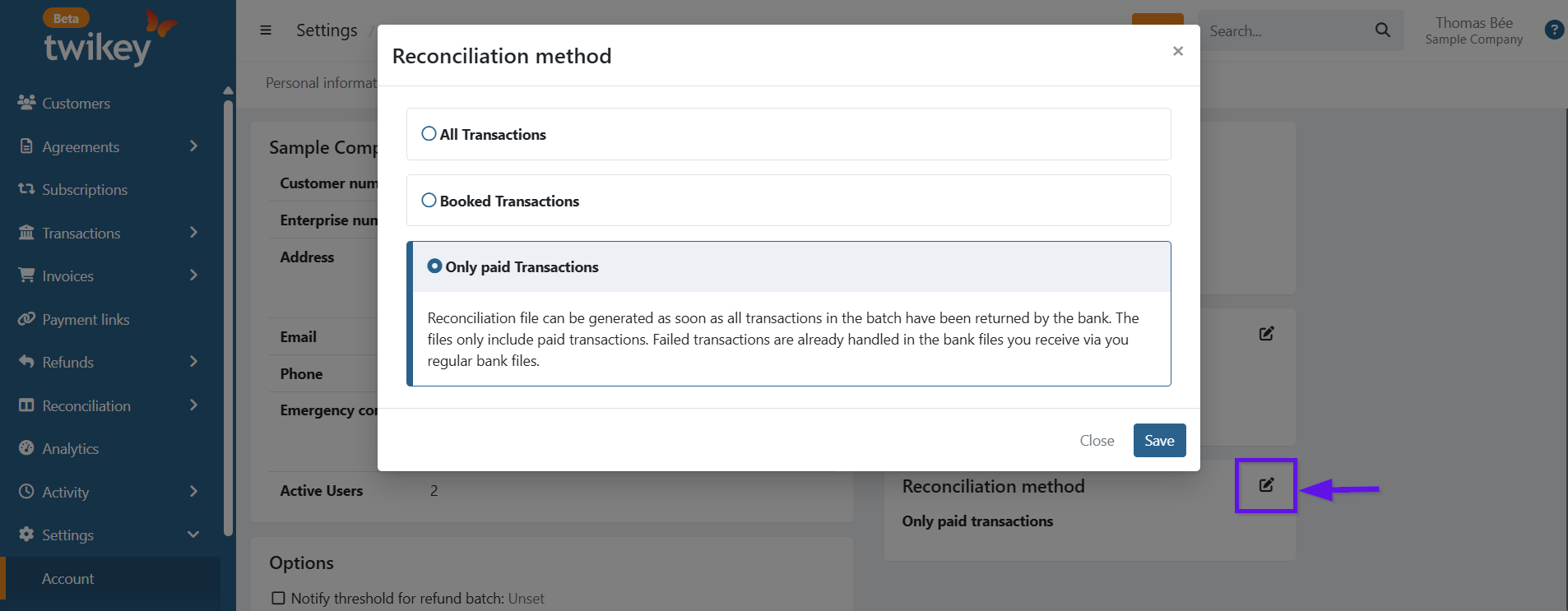This screenshot has height=611, width=1568.
Task: Enable Notify threshold for refund batch checkbox
Action: coord(278,598)
